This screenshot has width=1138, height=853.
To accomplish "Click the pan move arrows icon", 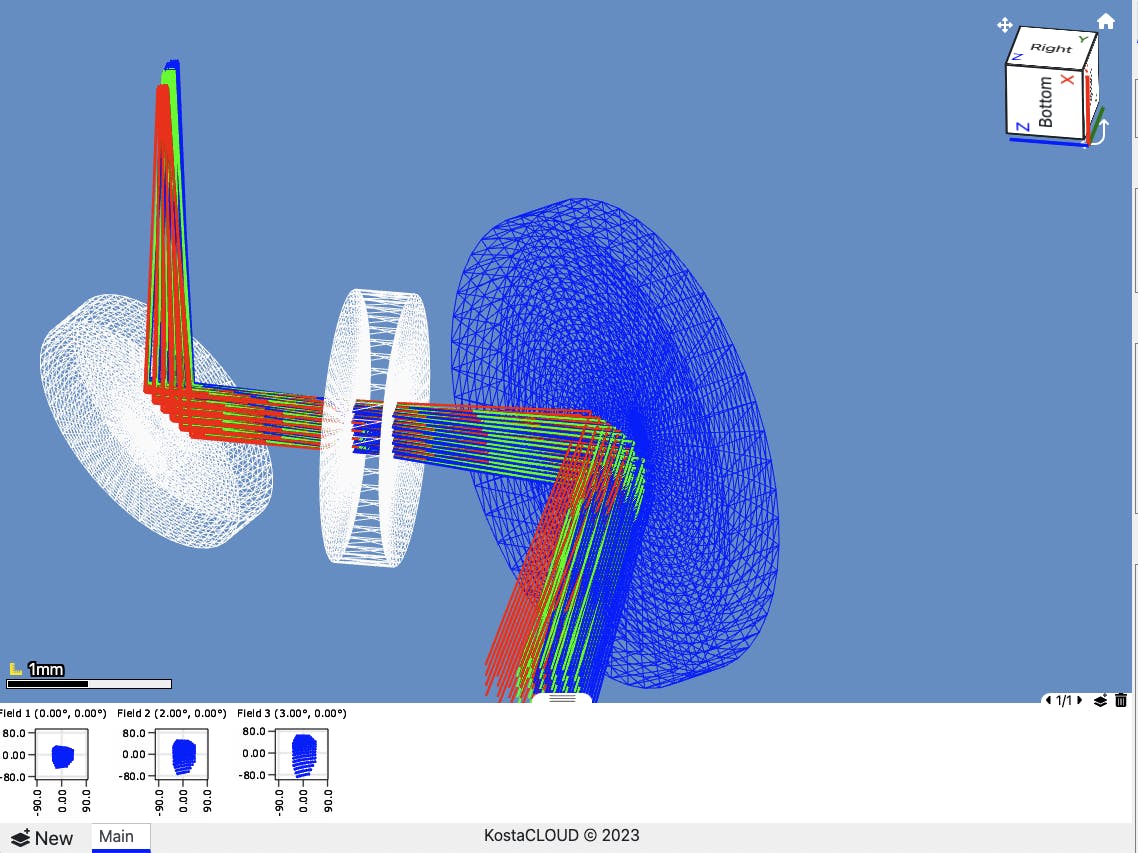I will tap(1004, 25).
